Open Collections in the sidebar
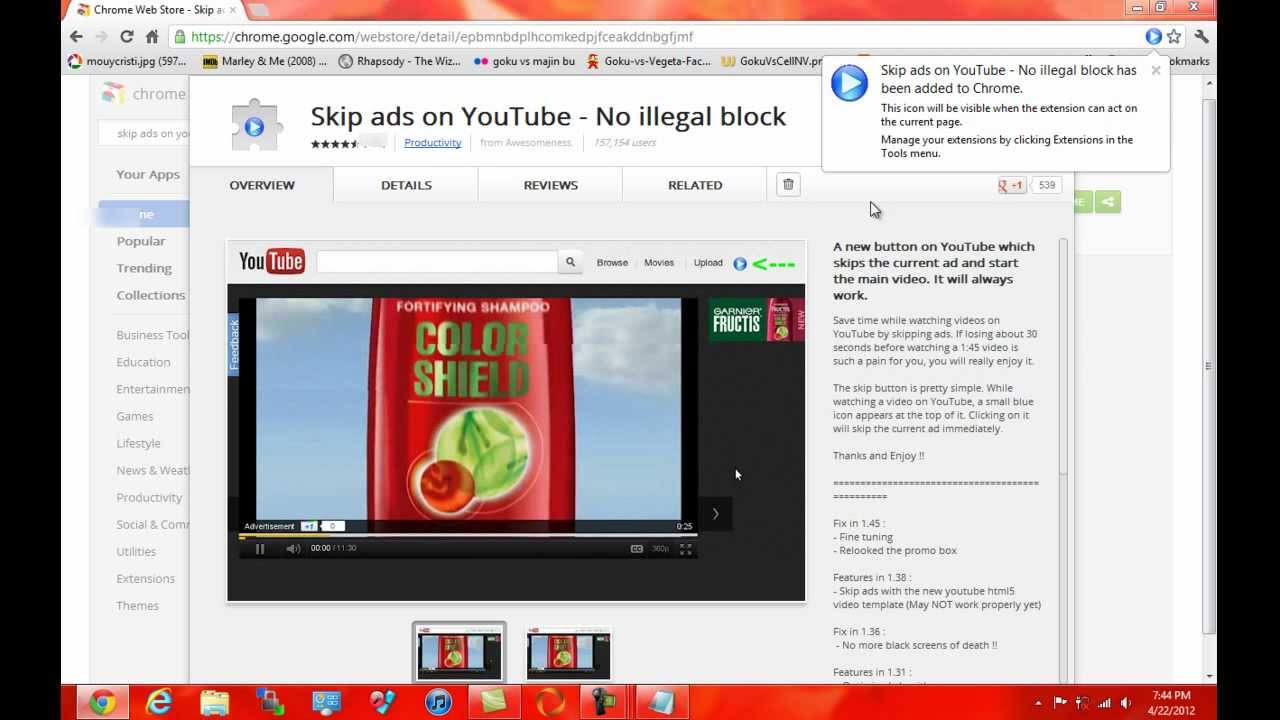The width and height of the screenshot is (1280, 720). coord(151,295)
